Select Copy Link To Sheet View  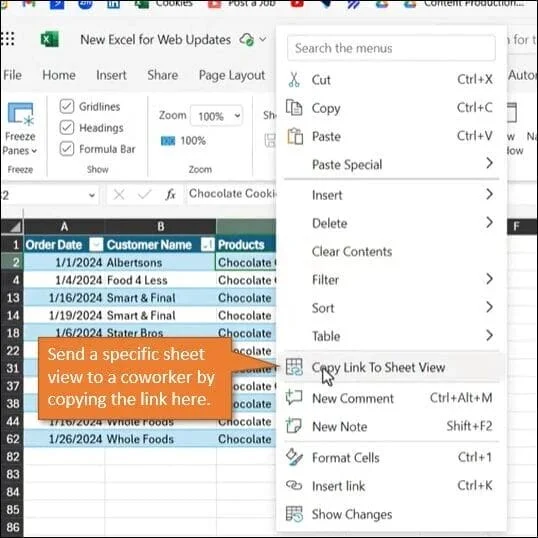click(391, 367)
